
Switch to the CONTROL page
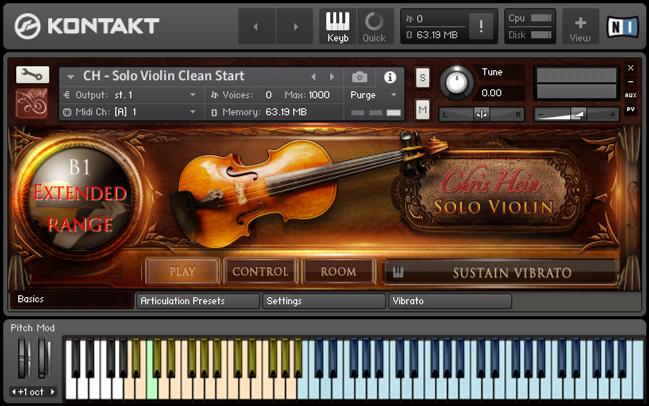(260, 271)
